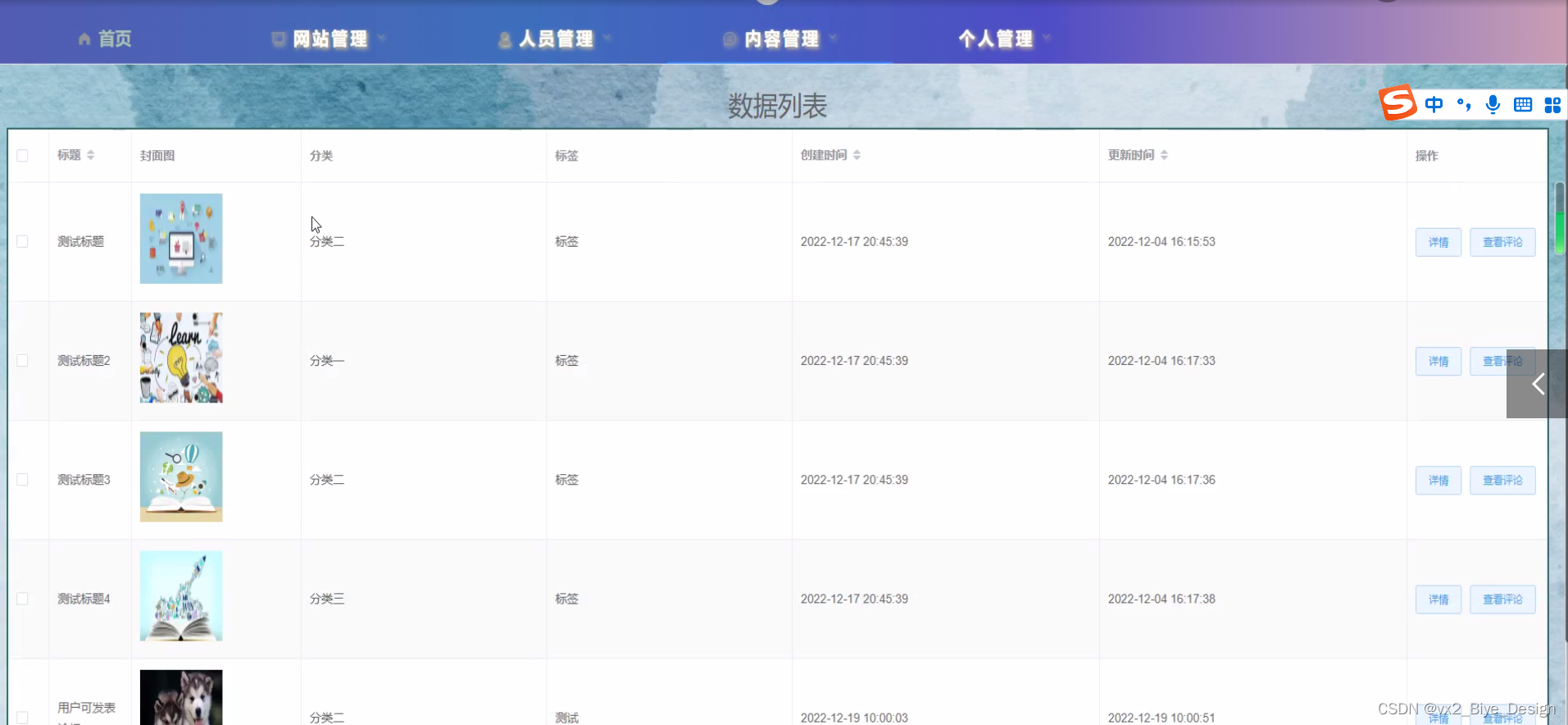Select update time 2022-12-04 16:17:38
The image size is (1568, 725).
click(x=1161, y=599)
